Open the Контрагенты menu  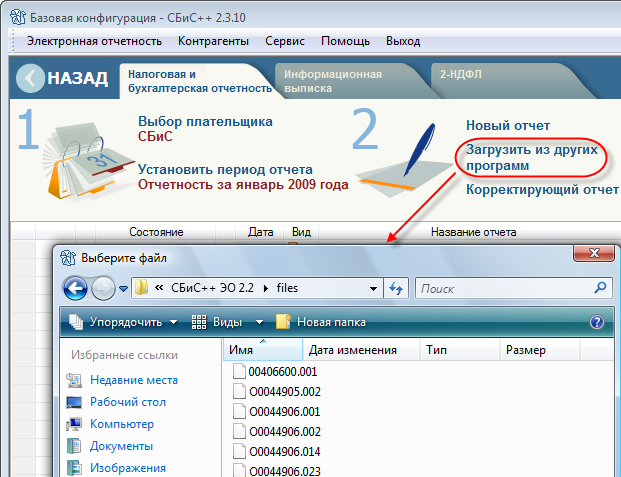pos(213,41)
